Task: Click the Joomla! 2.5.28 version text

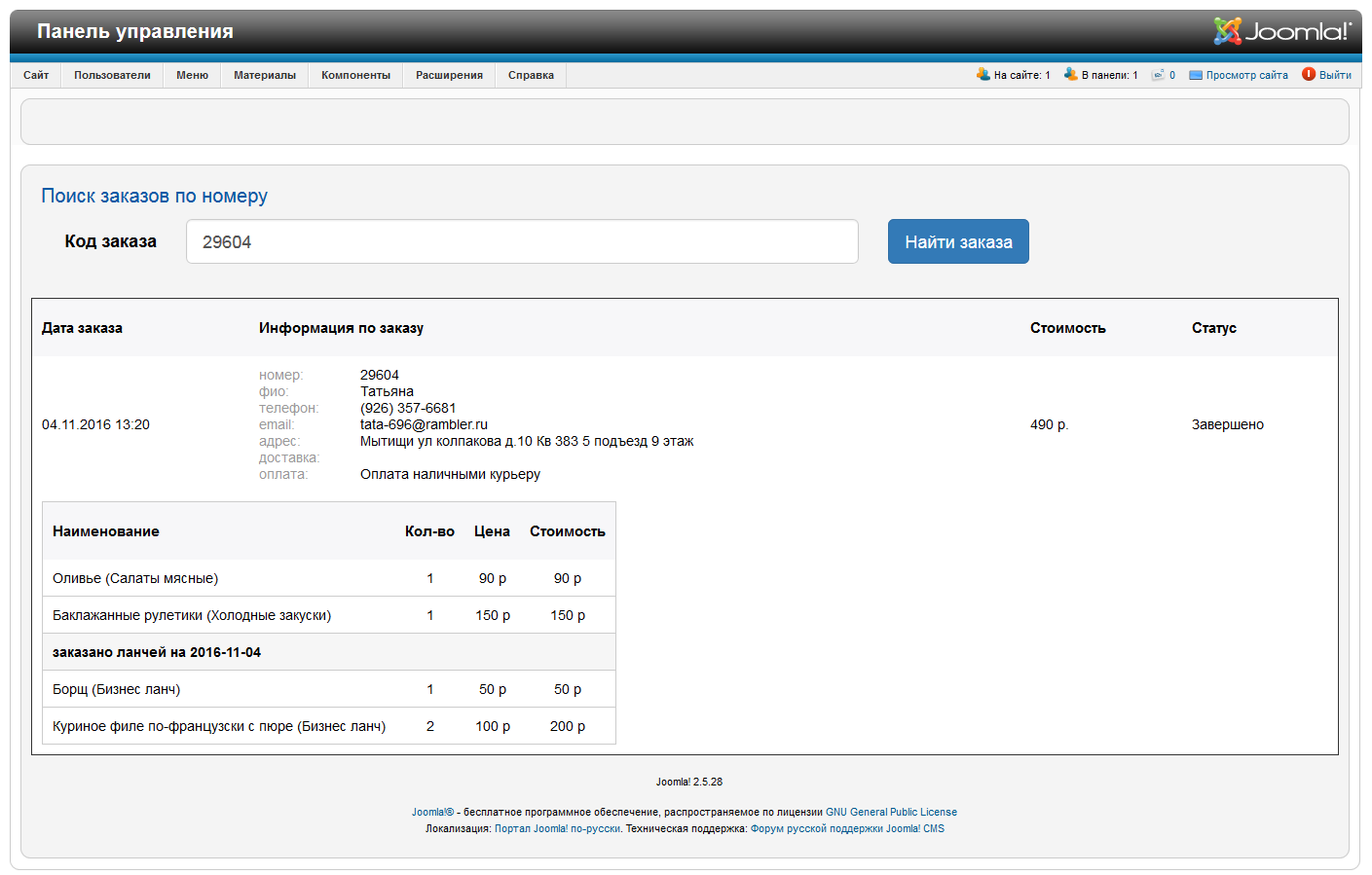Action: [689, 782]
